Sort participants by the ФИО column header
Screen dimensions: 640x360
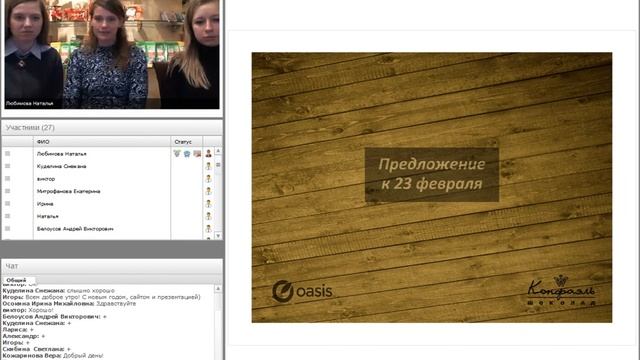102,142
